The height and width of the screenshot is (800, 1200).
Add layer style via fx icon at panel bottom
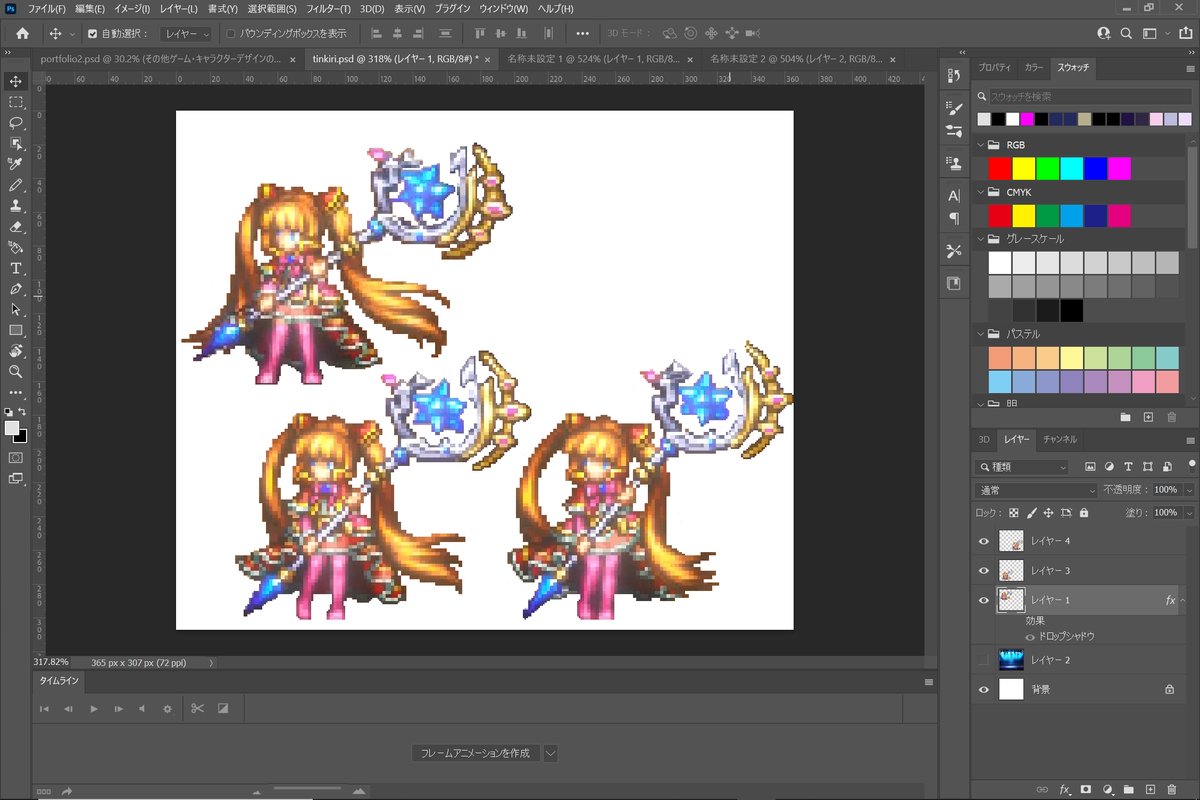[1064, 789]
